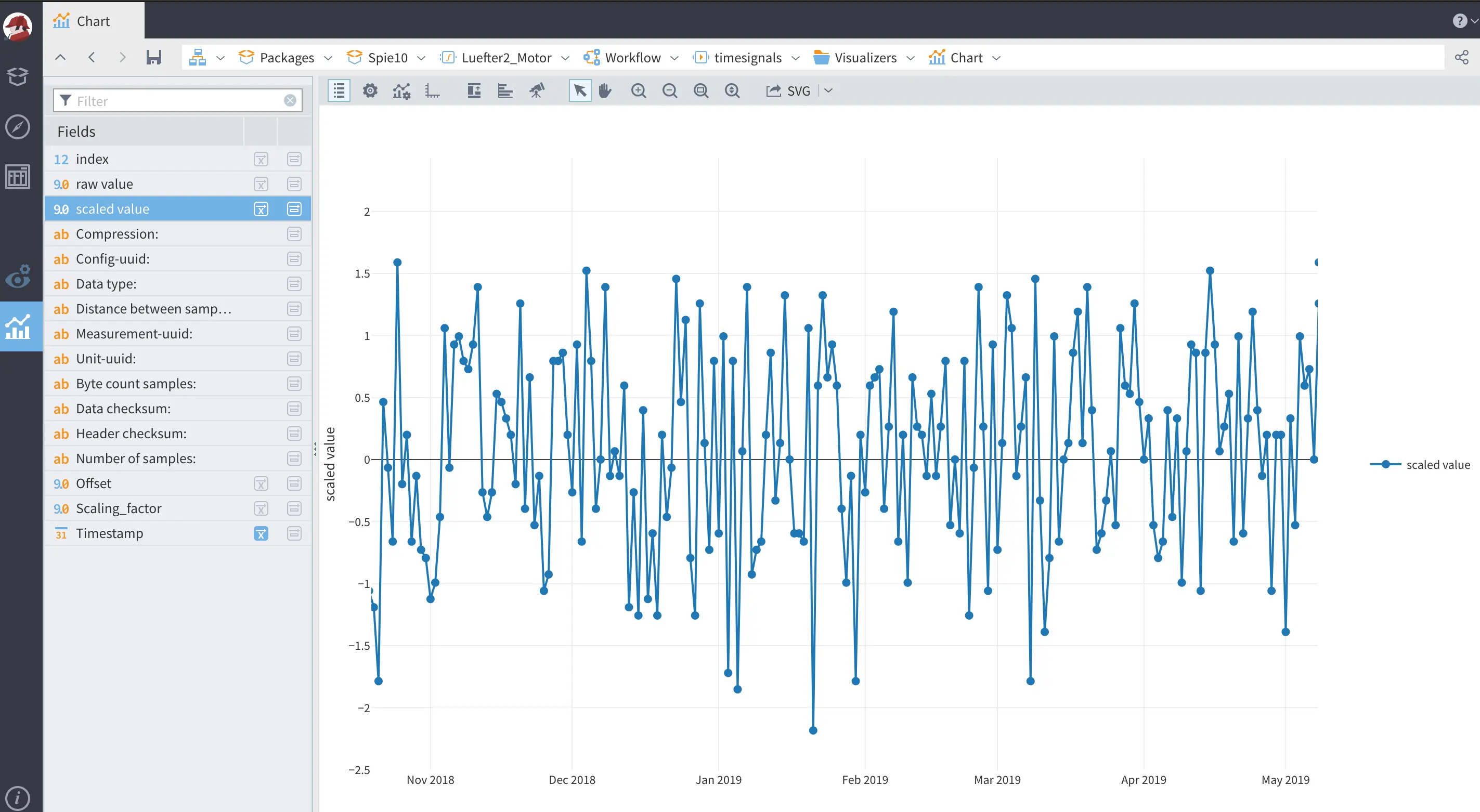Expand the Packages breadcrumb dropdown

tap(328, 58)
